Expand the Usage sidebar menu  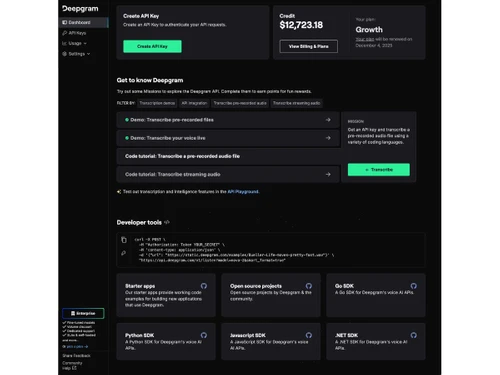pos(74,43)
